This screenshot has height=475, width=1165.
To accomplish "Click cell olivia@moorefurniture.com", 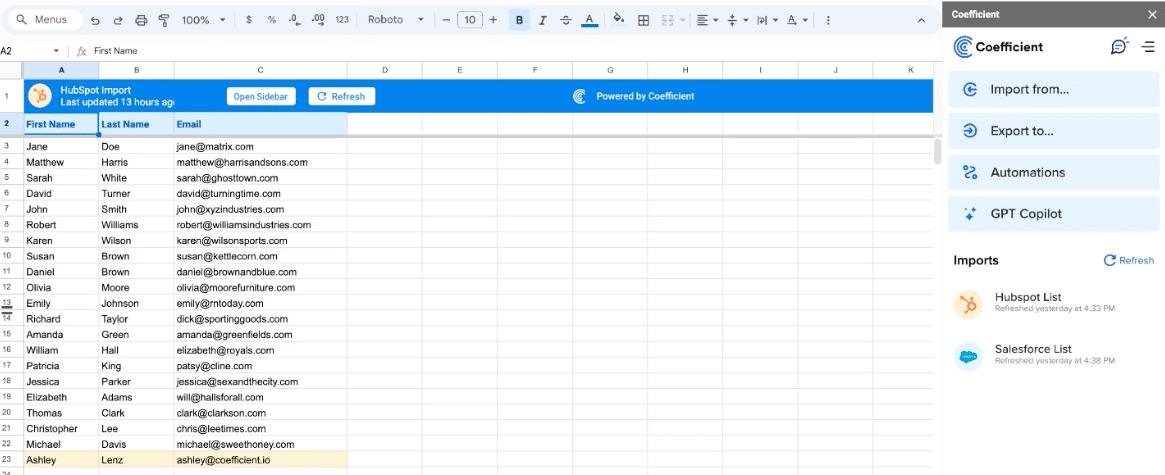I will (x=261, y=288).
